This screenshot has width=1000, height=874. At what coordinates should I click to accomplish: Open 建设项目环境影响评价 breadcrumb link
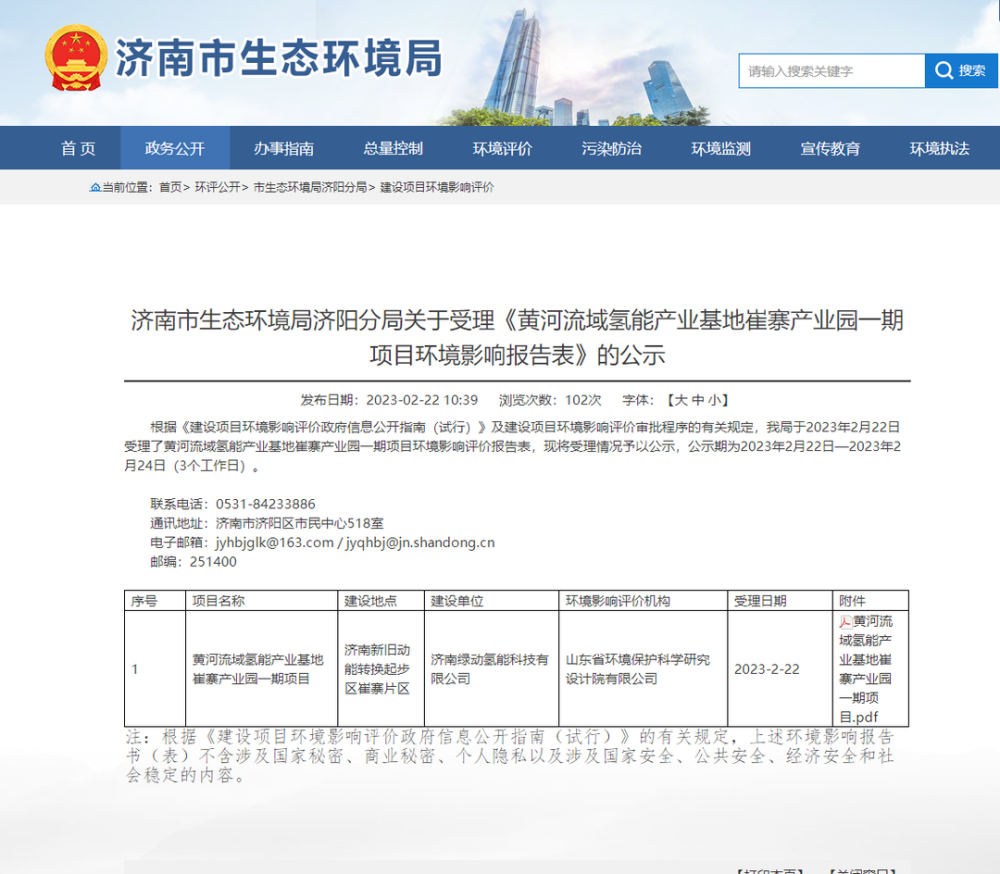(x=437, y=188)
